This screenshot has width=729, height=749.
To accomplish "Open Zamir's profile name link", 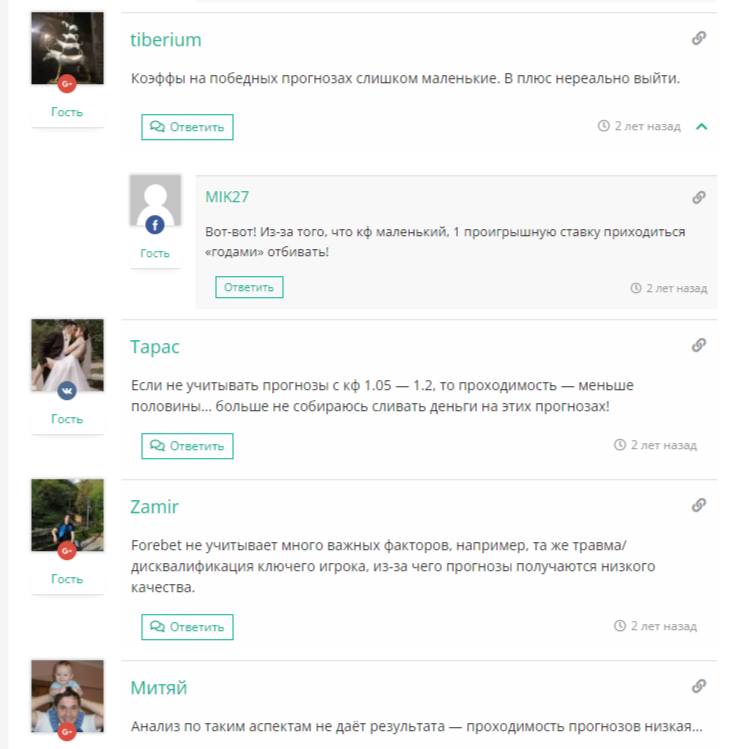I will coord(154,506).
